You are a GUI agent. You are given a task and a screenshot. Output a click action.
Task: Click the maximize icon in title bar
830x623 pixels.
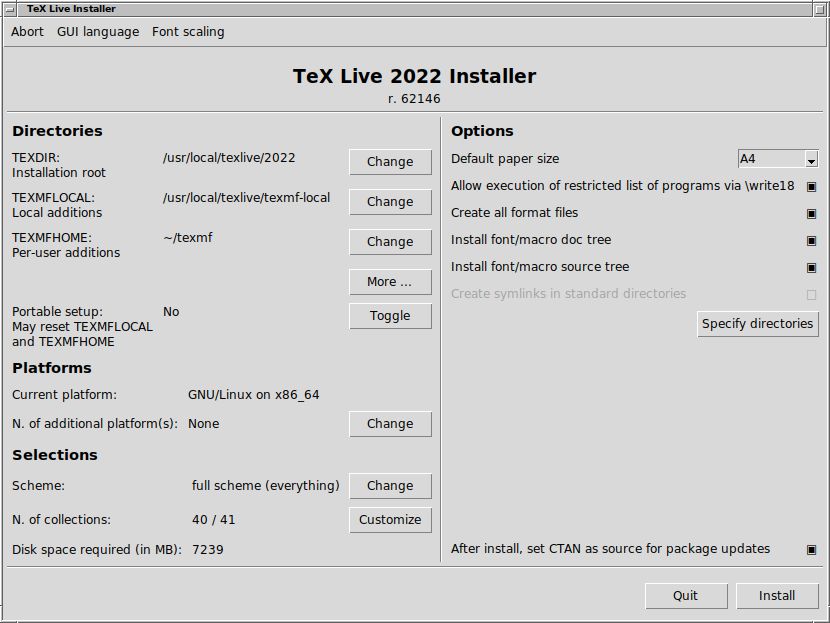[x=819, y=9]
